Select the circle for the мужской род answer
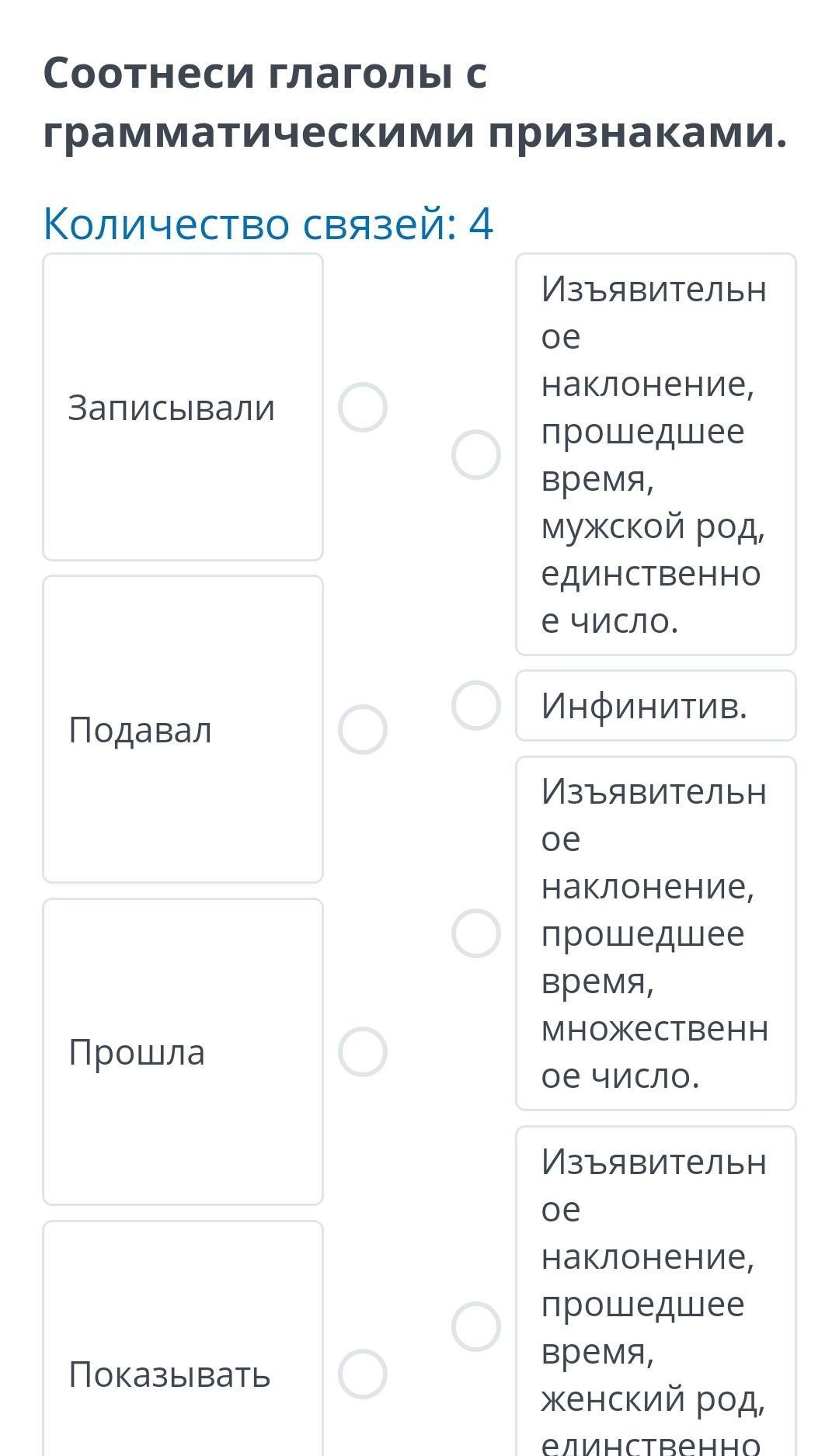 (x=476, y=454)
